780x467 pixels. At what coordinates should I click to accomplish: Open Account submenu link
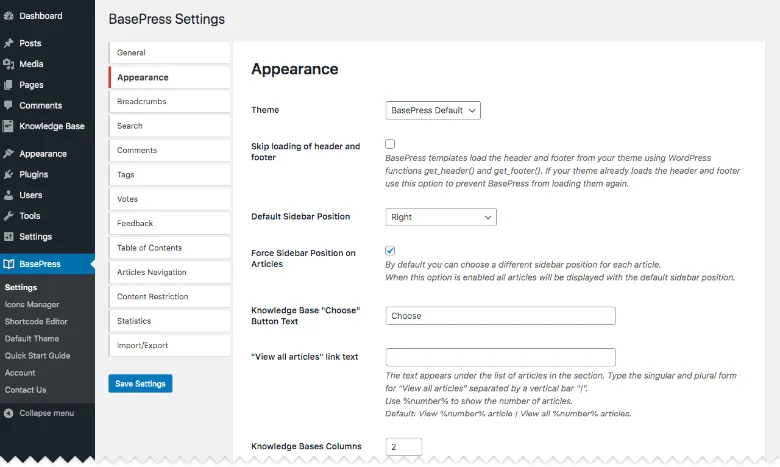20,373
